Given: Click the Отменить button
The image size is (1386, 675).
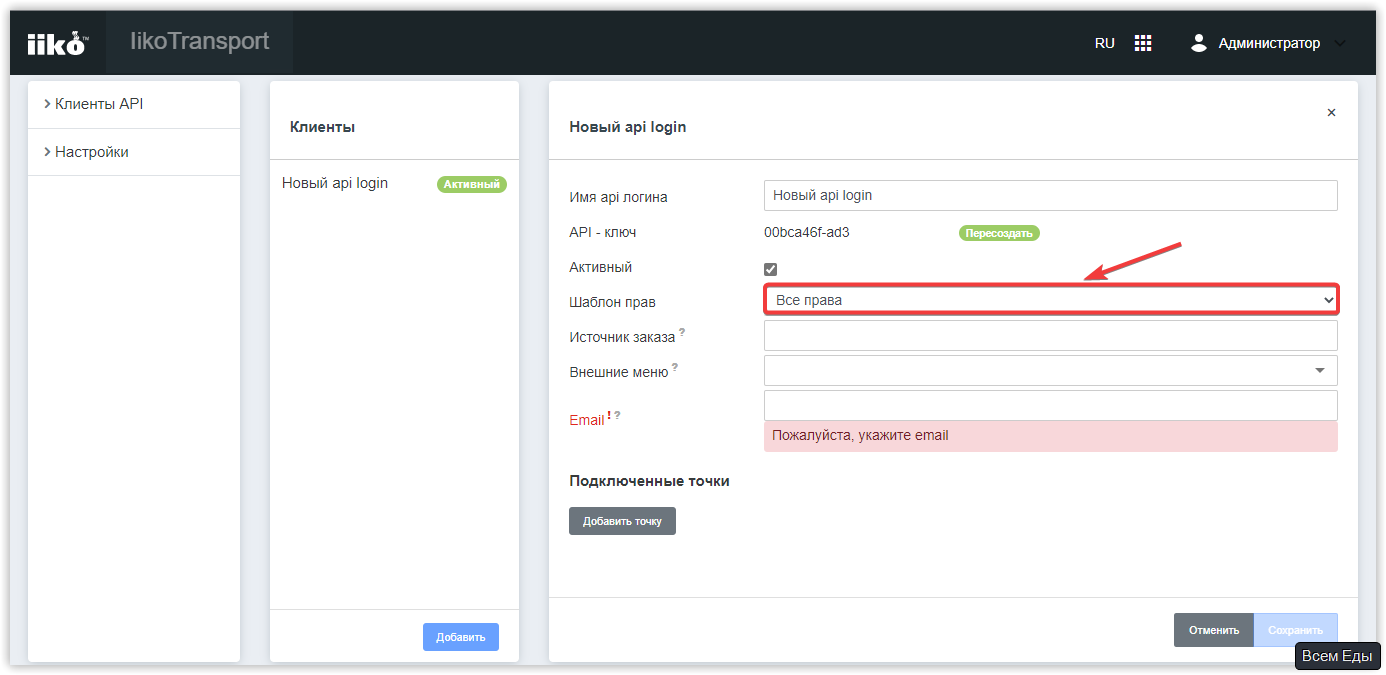Looking at the screenshot, I should (1213, 630).
